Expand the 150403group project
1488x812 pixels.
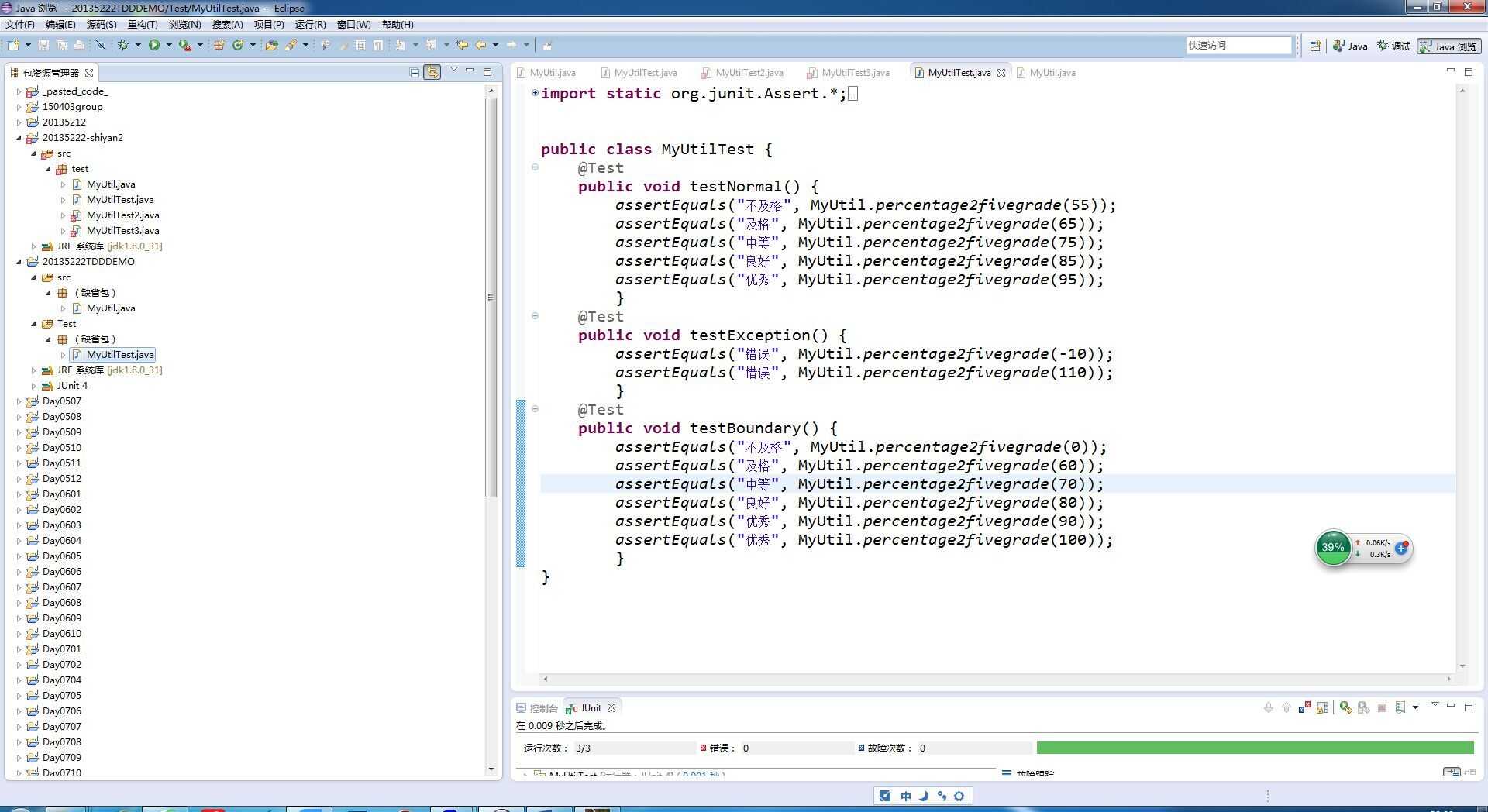click(x=19, y=107)
